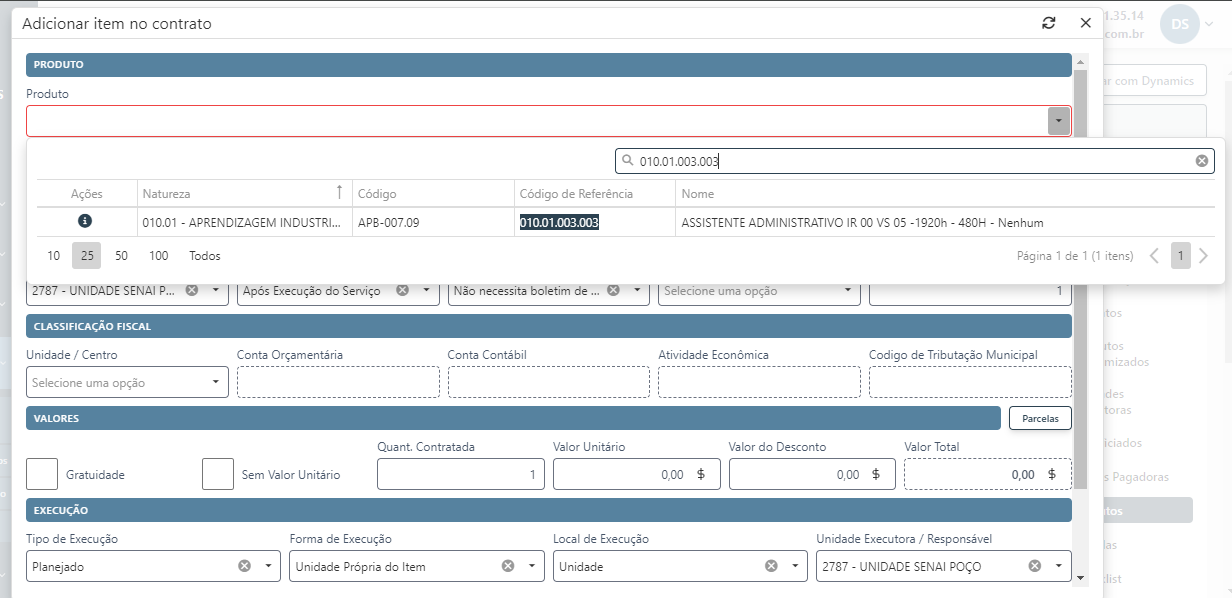This screenshot has height=598, width=1232.
Task: Select the ASSISTENTE ADMINISTRATIVO result row
Action: pyautogui.click(x=860, y=222)
